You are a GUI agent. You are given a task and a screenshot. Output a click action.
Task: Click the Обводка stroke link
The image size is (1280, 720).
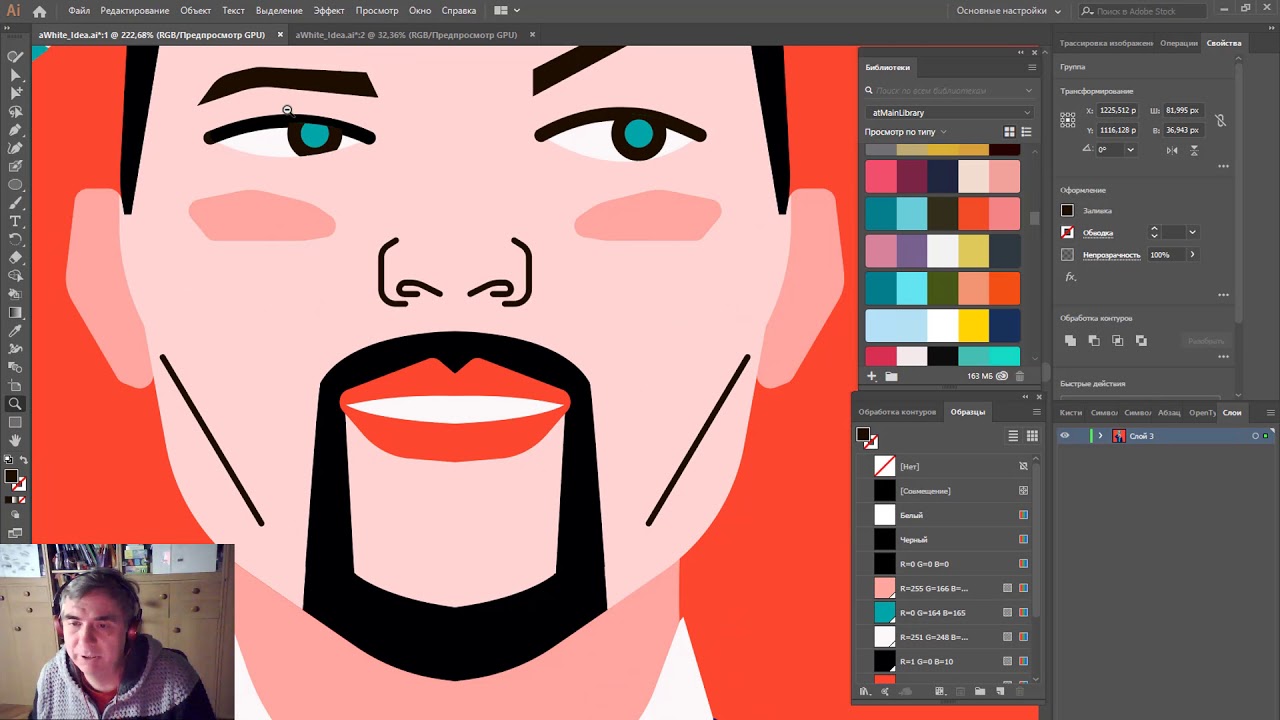pyautogui.click(x=1098, y=233)
